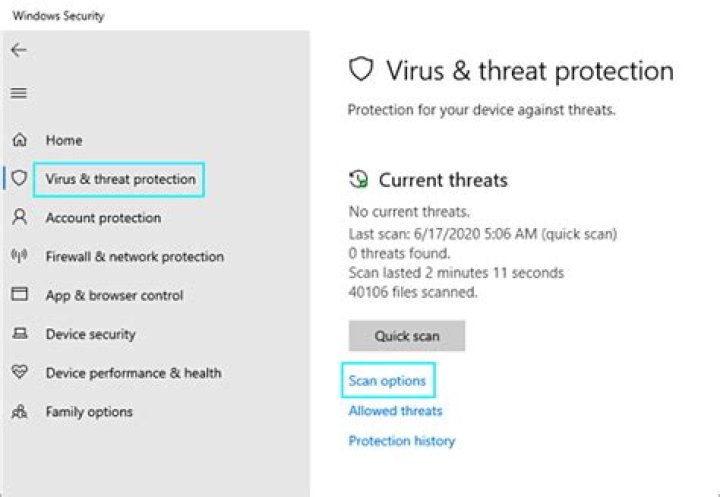Image resolution: width=720 pixels, height=497 pixels.
Task: Click the Firewall wireless signal icon
Action: click(19, 257)
